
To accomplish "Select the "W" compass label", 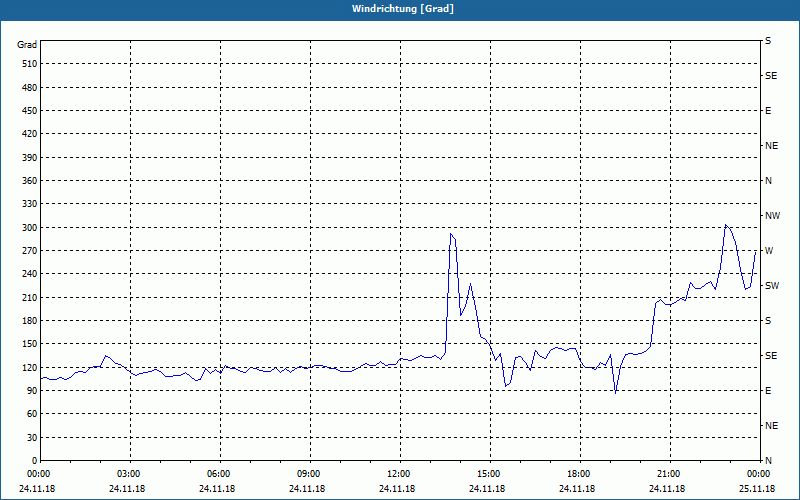I will point(769,251).
